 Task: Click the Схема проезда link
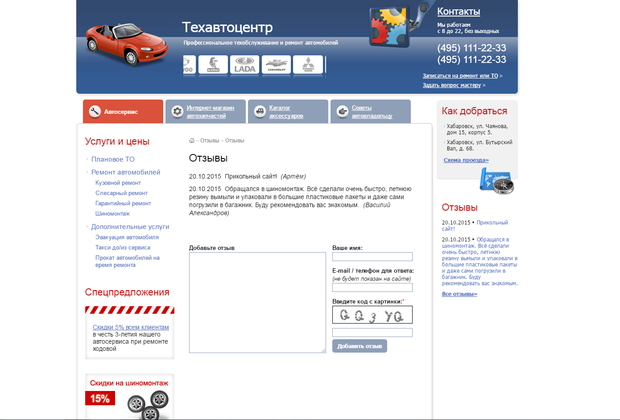tap(466, 160)
